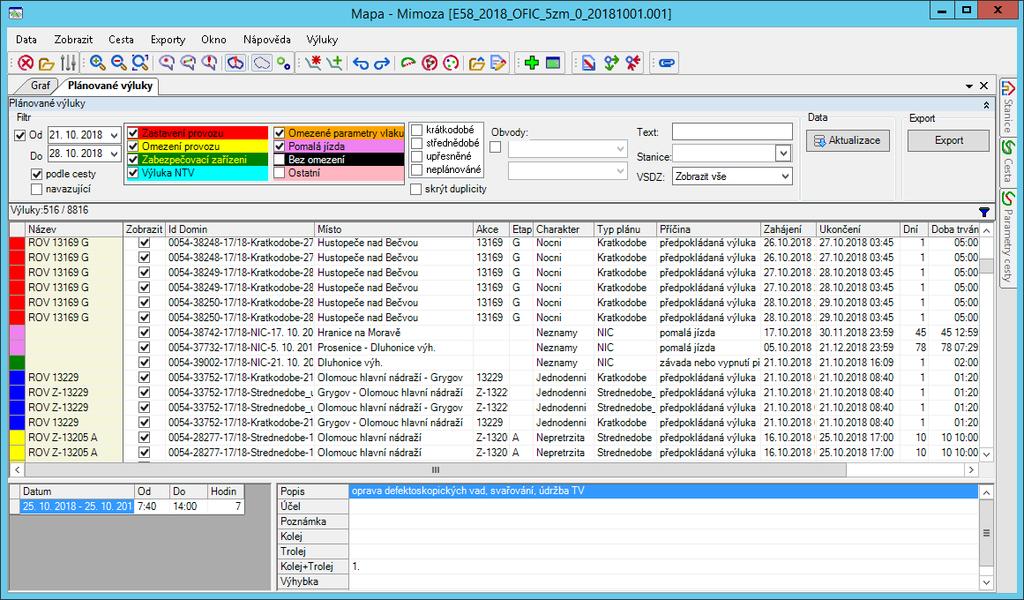This screenshot has width=1024, height=600.
Task: Click the red circular wheel toolbar icon
Action: (429, 63)
